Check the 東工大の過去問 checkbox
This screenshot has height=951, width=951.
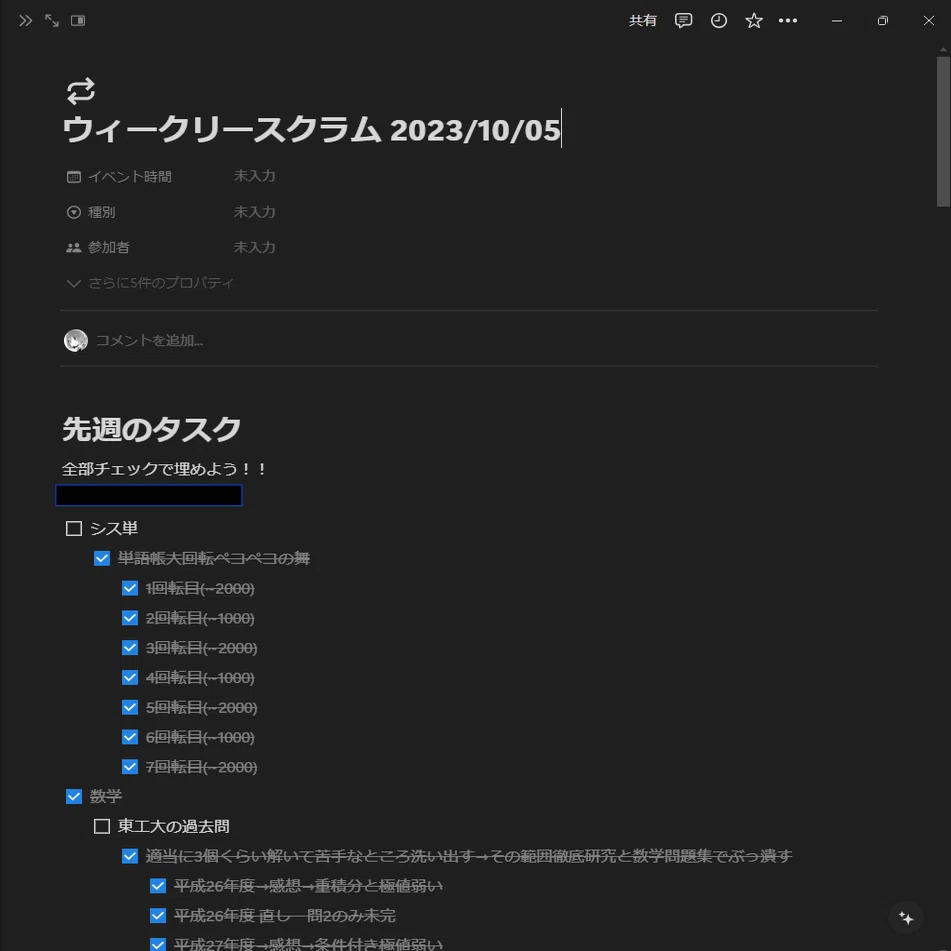tap(102, 826)
